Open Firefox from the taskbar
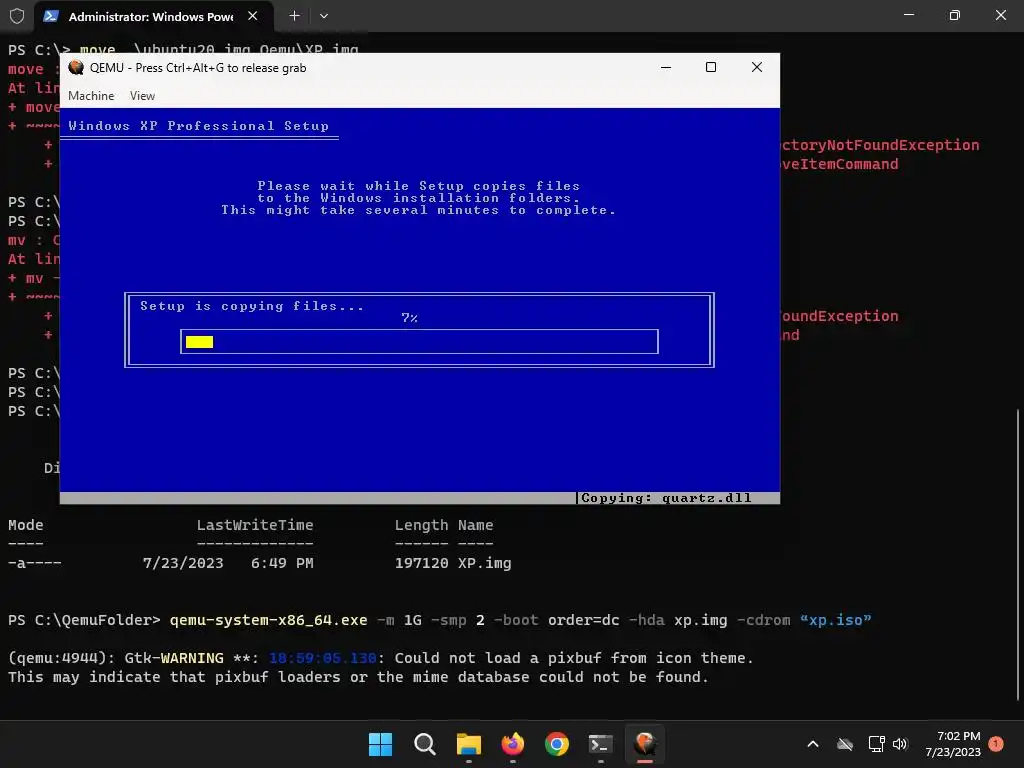The image size is (1024, 768). [513, 744]
